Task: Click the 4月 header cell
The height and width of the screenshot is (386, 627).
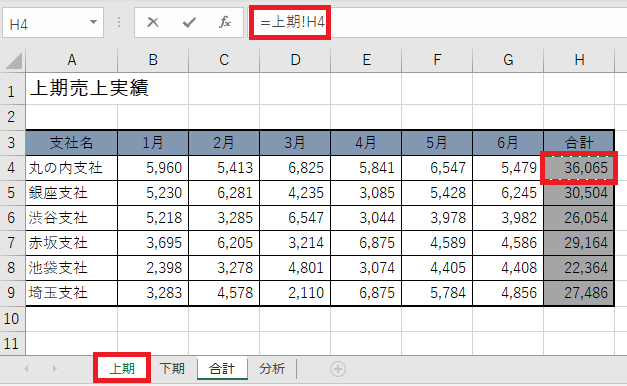Action: (x=366, y=142)
